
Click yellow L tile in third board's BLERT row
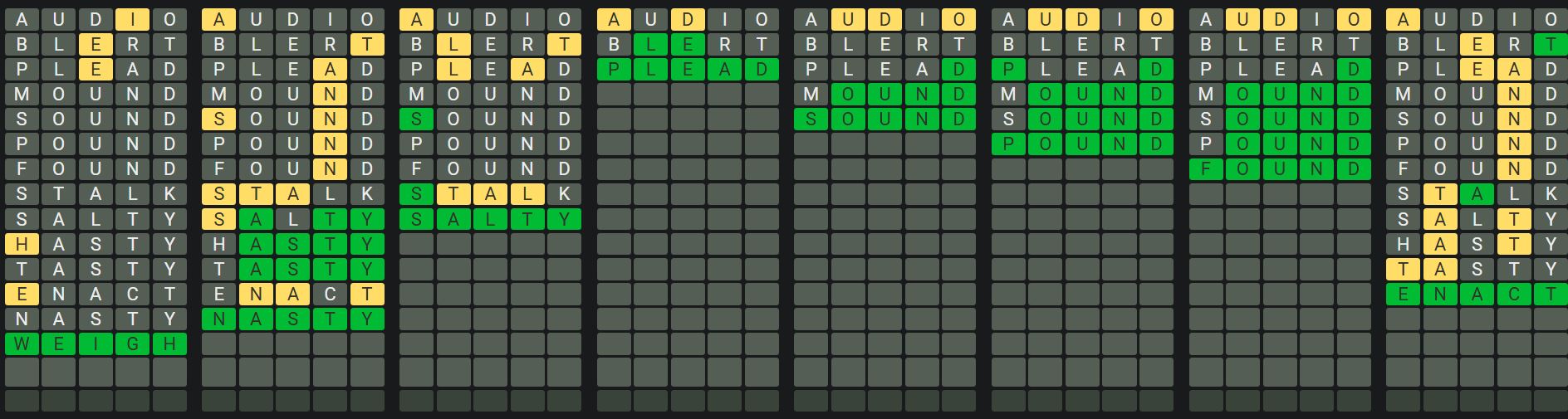(x=453, y=44)
